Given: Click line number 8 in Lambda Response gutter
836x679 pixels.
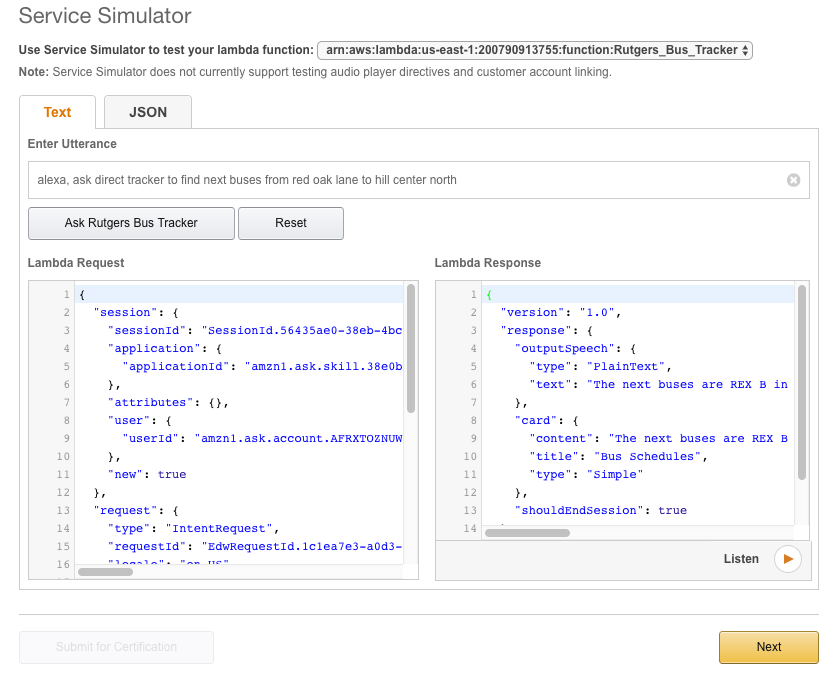Looking at the screenshot, I should [x=473, y=421].
